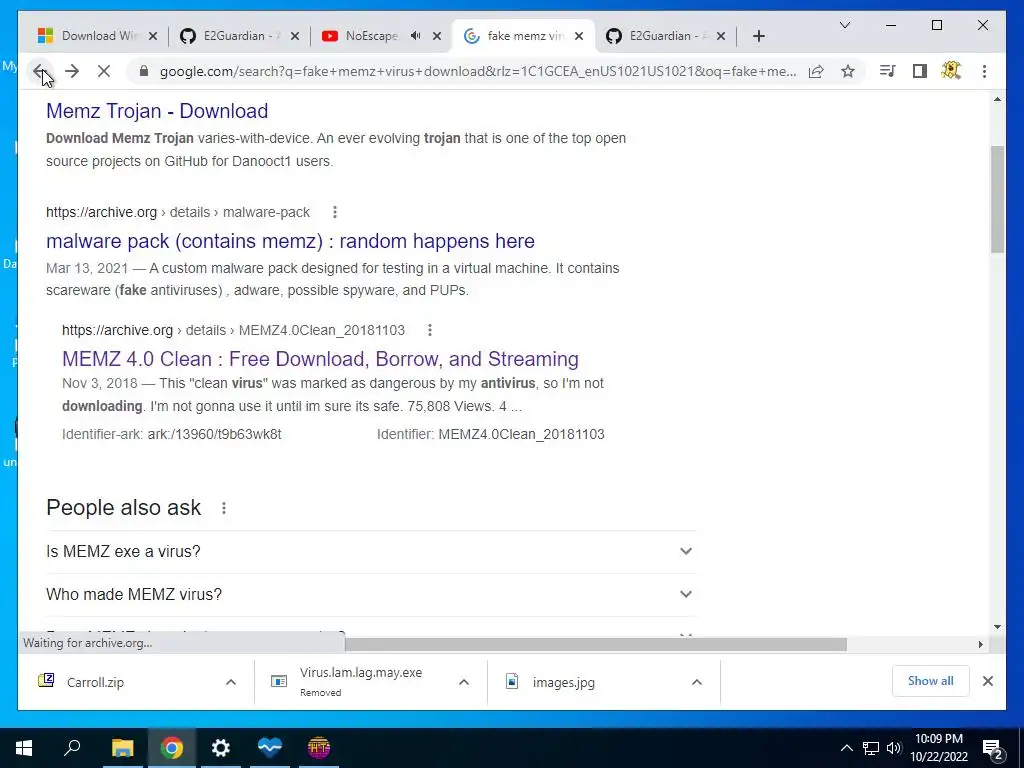
Task: Open the Windows Start menu
Action: point(24,748)
